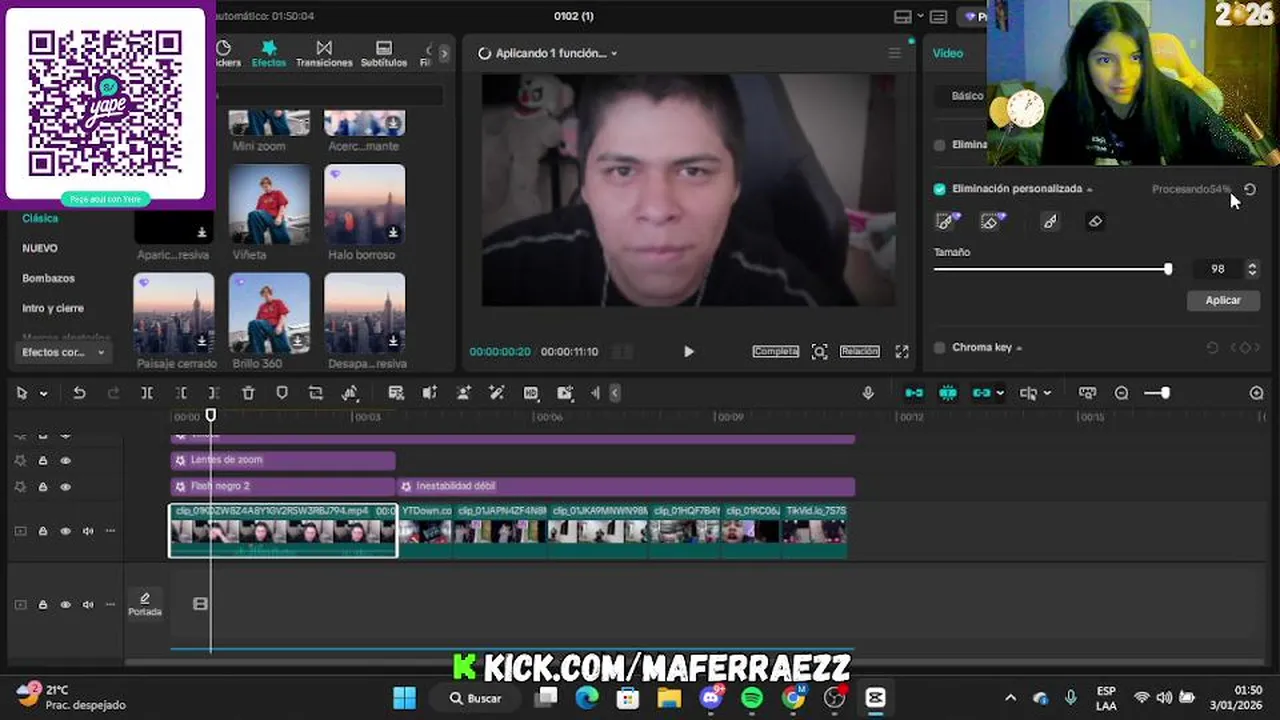This screenshot has width=1280, height=720.
Task: Enable the Chroma key checkbox
Action: pos(939,348)
